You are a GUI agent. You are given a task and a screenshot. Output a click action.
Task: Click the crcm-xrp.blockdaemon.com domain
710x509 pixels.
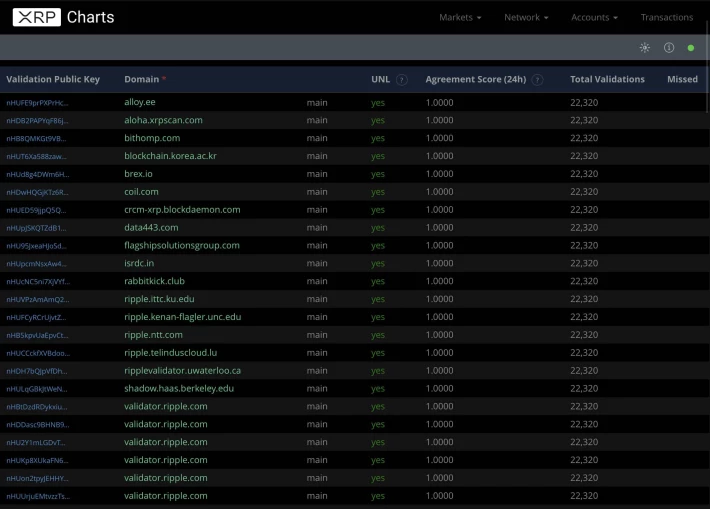[182, 210]
